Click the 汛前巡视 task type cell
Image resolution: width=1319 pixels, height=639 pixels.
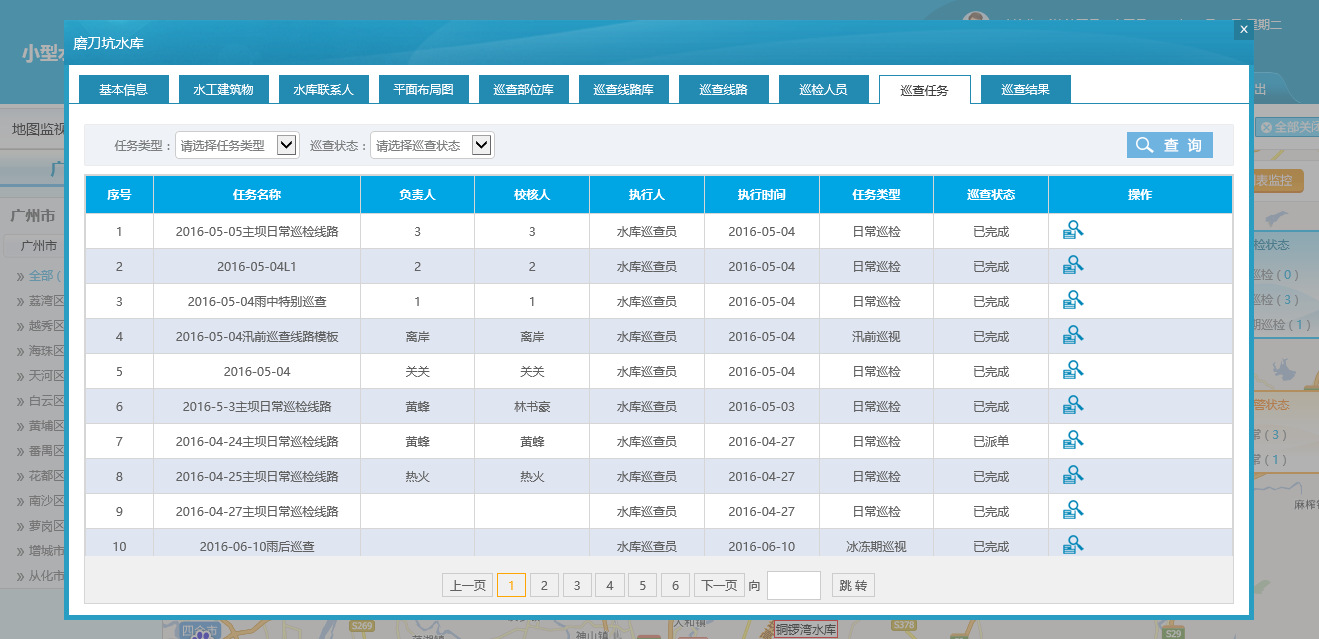point(876,336)
